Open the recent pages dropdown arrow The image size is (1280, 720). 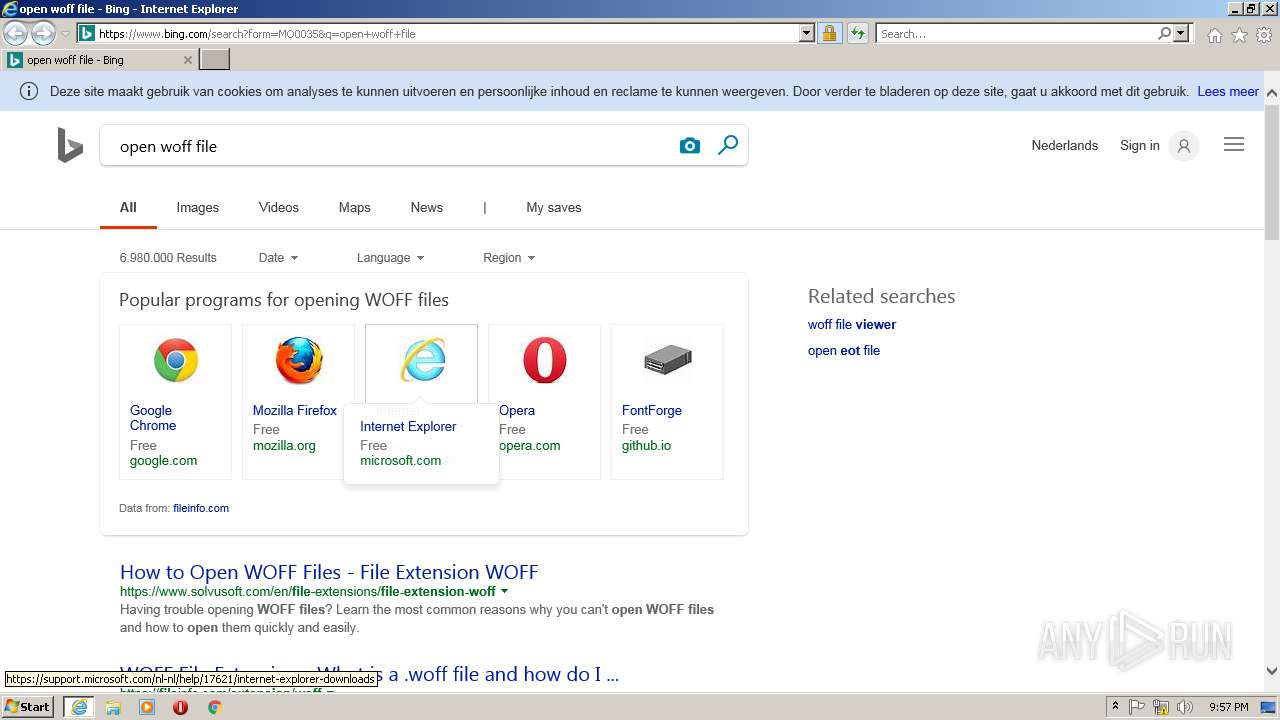(65, 34)
